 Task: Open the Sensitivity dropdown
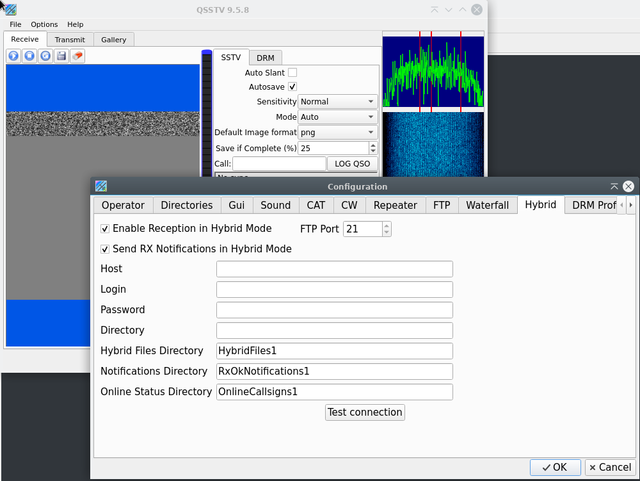coord(337,102)
